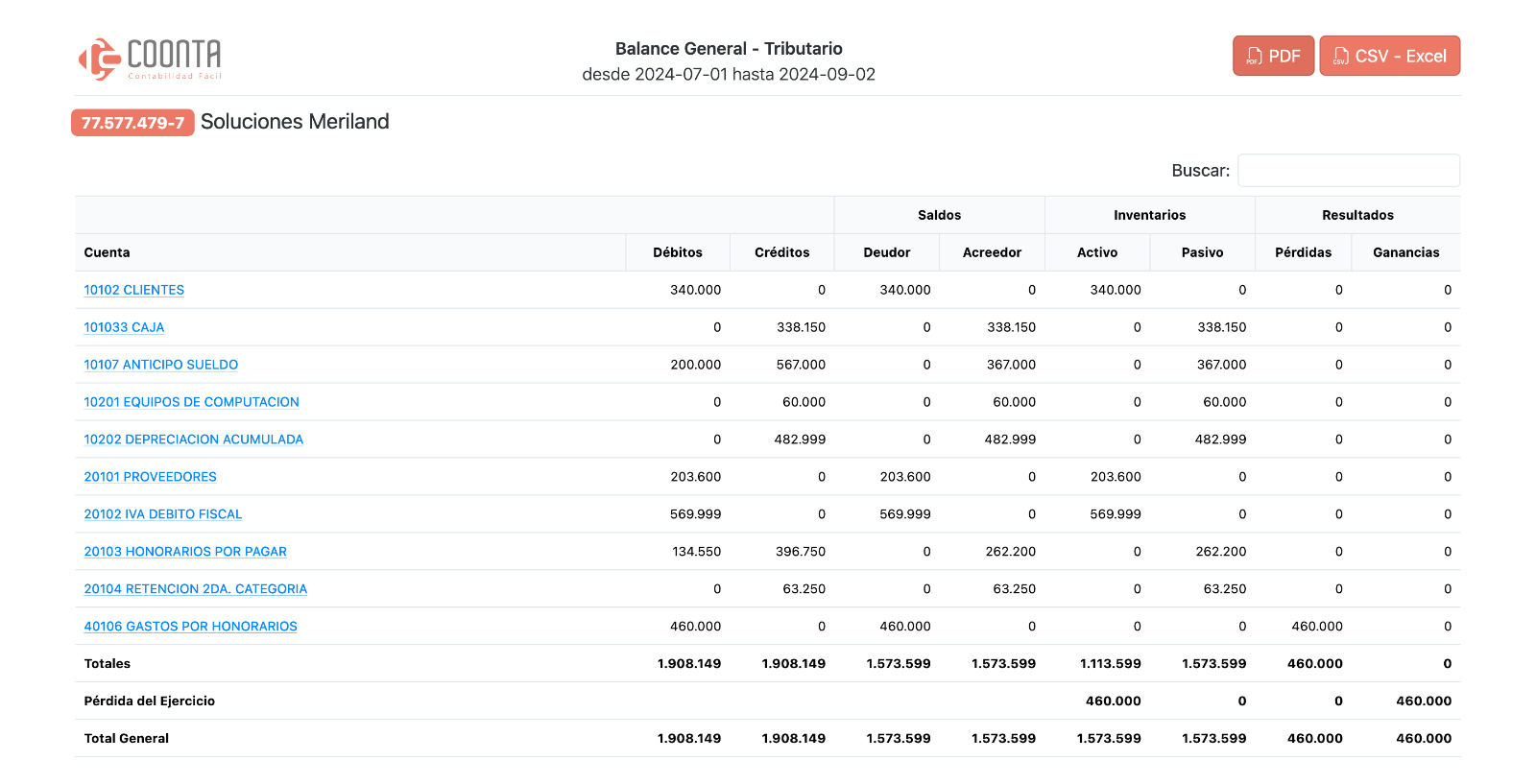Sort by the Débitos column header
The width and height of the screenshot is (1536, 784).
click(677, 252)
